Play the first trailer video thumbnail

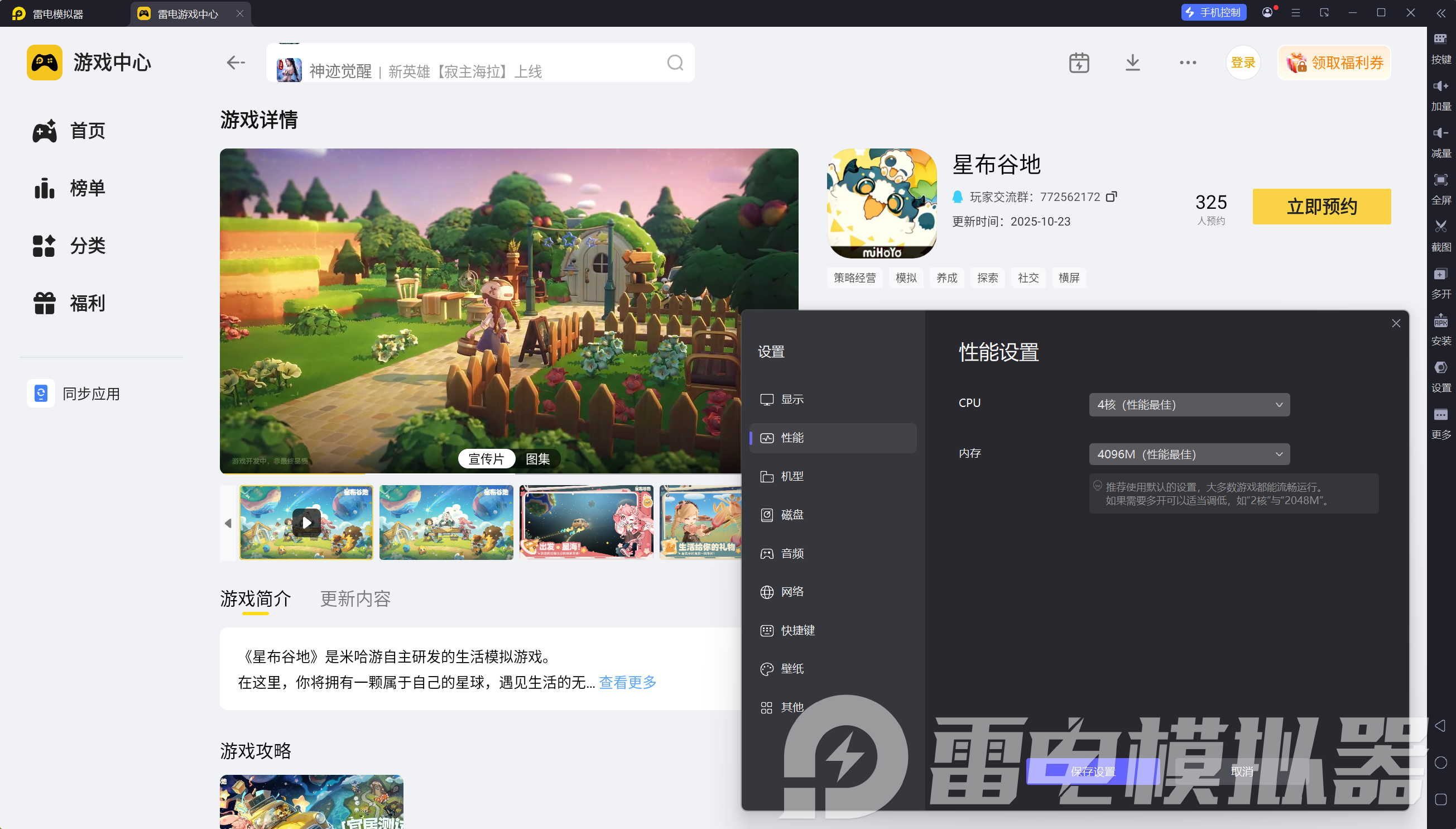(x=306, y=522)
